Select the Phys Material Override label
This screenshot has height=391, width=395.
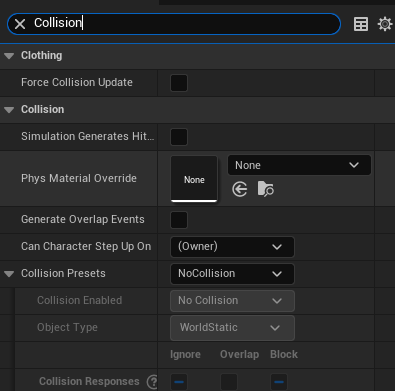click(79, 178)
